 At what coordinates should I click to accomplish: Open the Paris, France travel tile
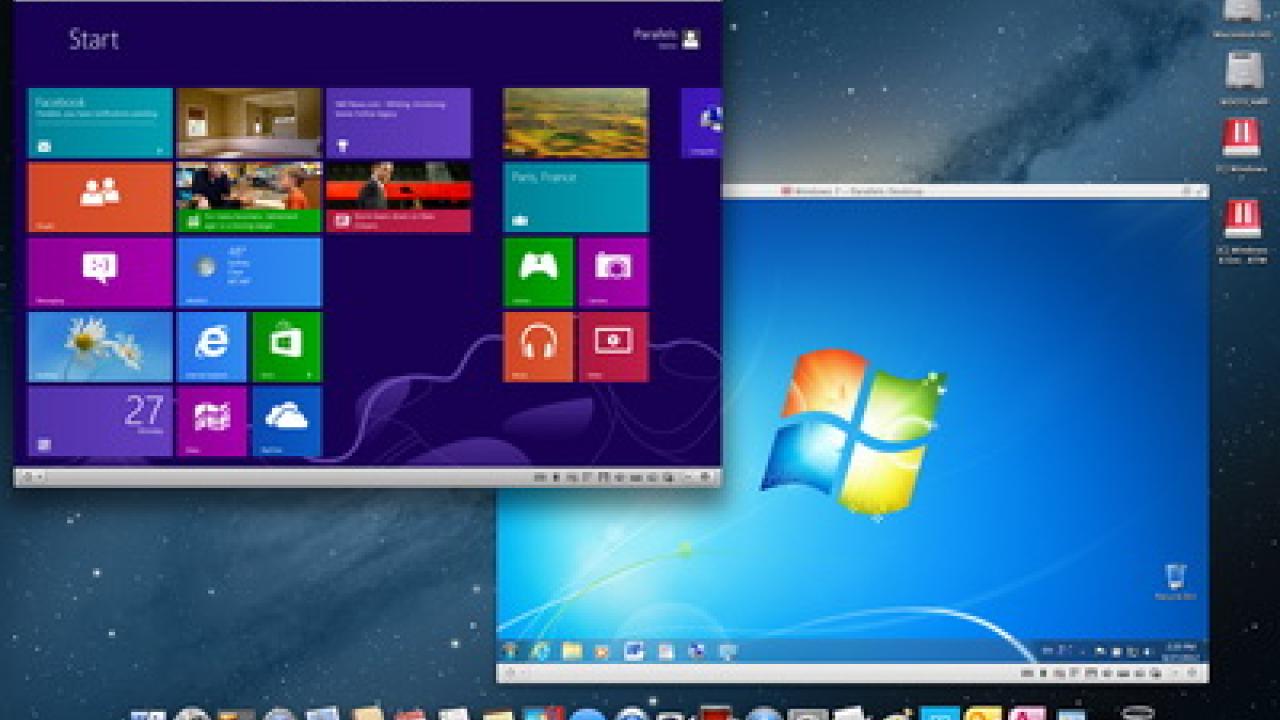[576, 197]
